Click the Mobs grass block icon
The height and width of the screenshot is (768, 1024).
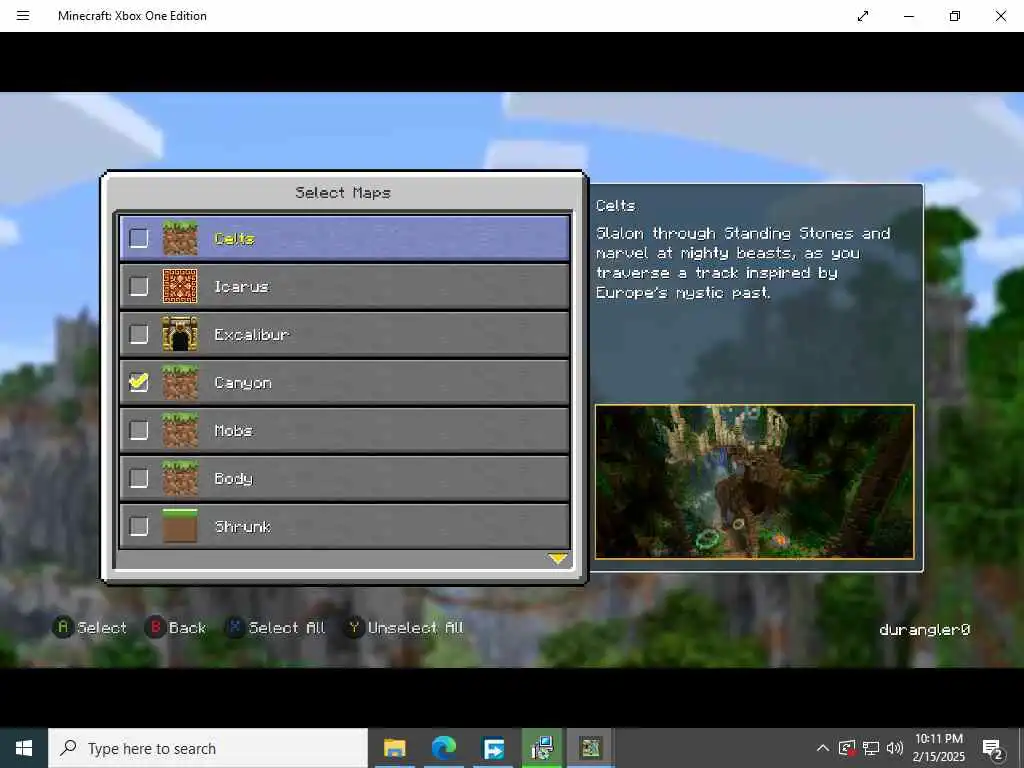click(x=180, y=430)
